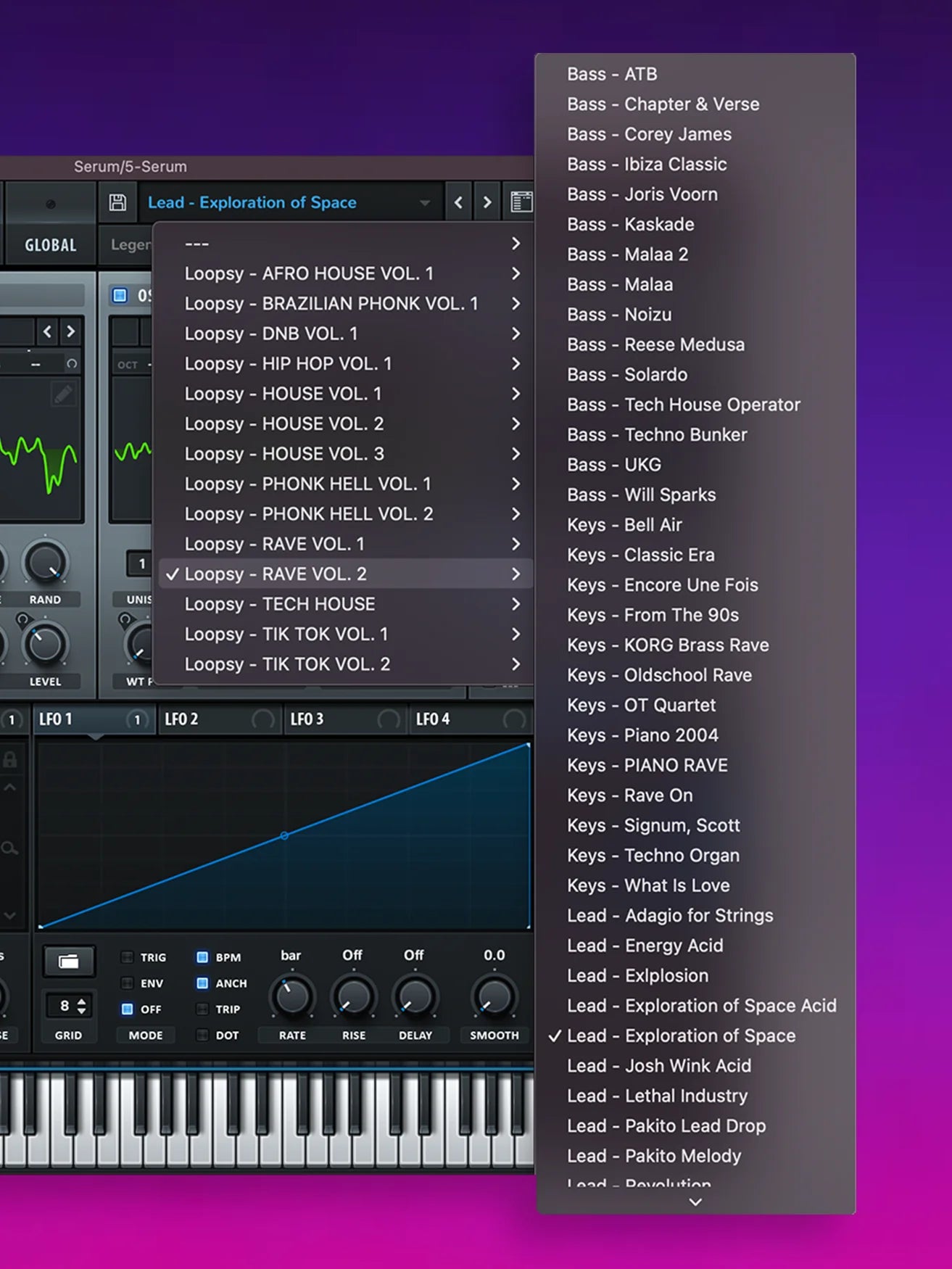The image size is (952, 1269).
Task: Switch to the LFO 4 tab
Action: (471, 719)
